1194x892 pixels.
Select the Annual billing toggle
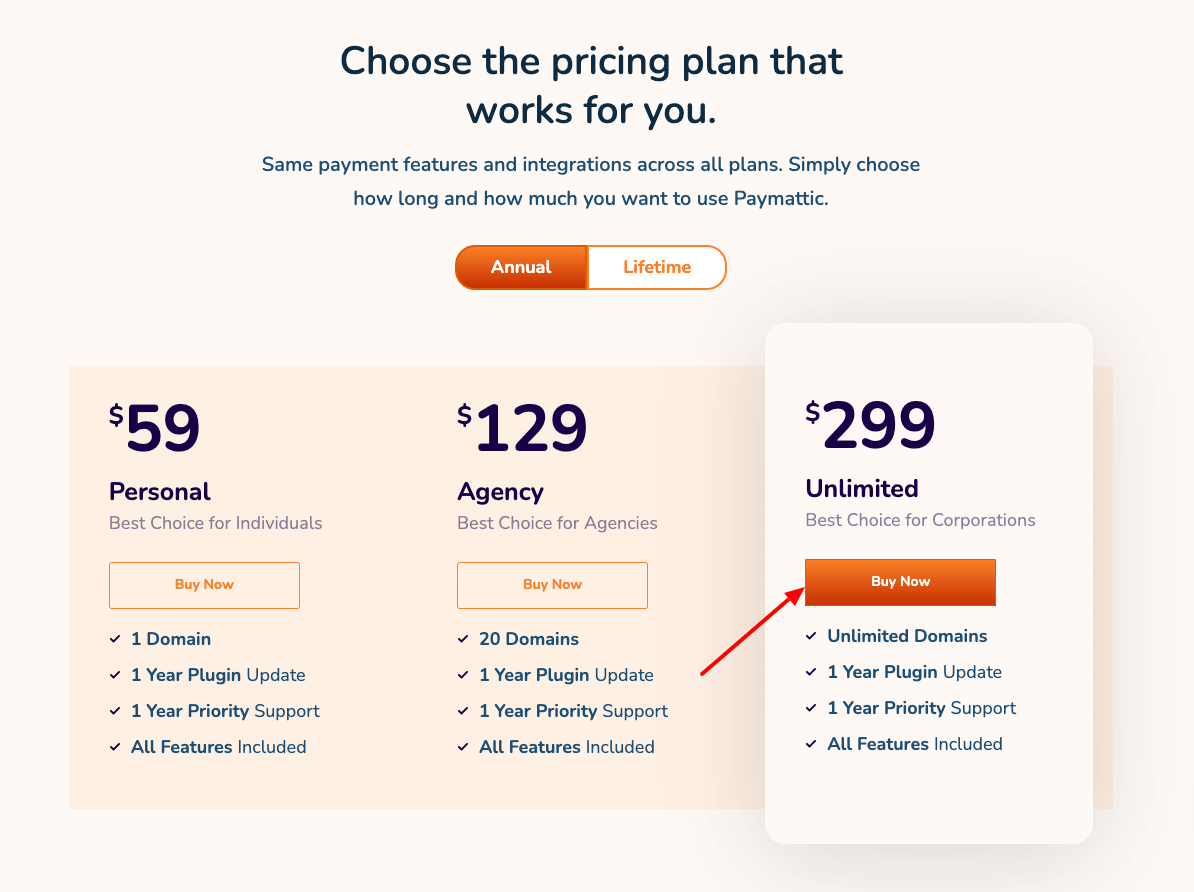[522, 267]
